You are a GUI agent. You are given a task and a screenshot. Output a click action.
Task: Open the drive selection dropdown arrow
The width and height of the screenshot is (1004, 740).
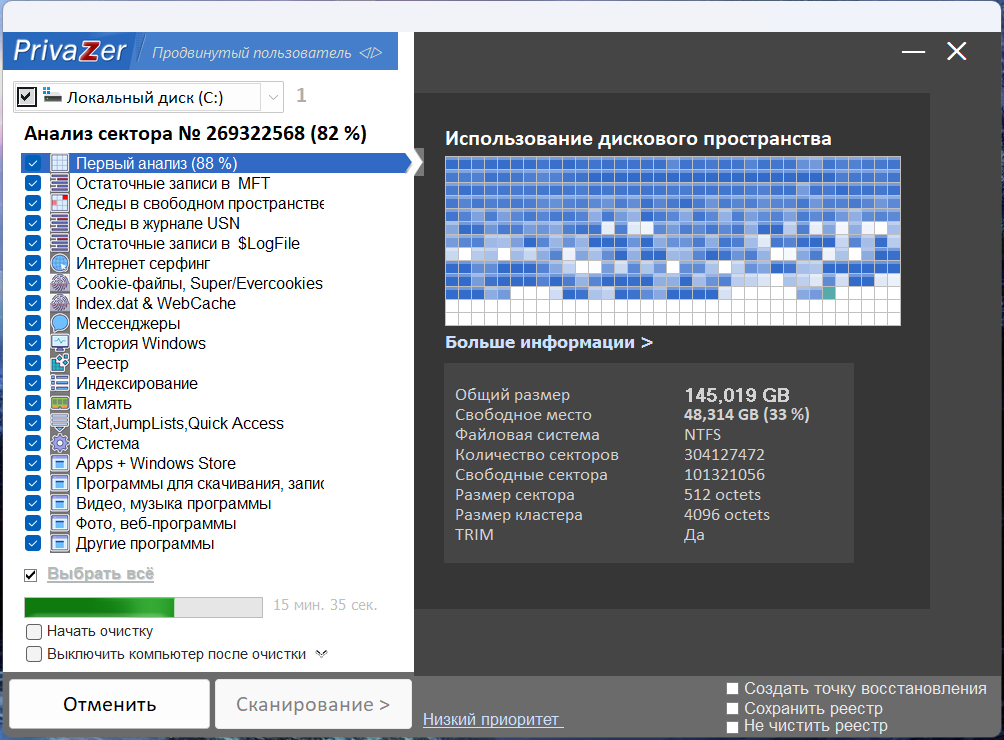pos(273,97)
